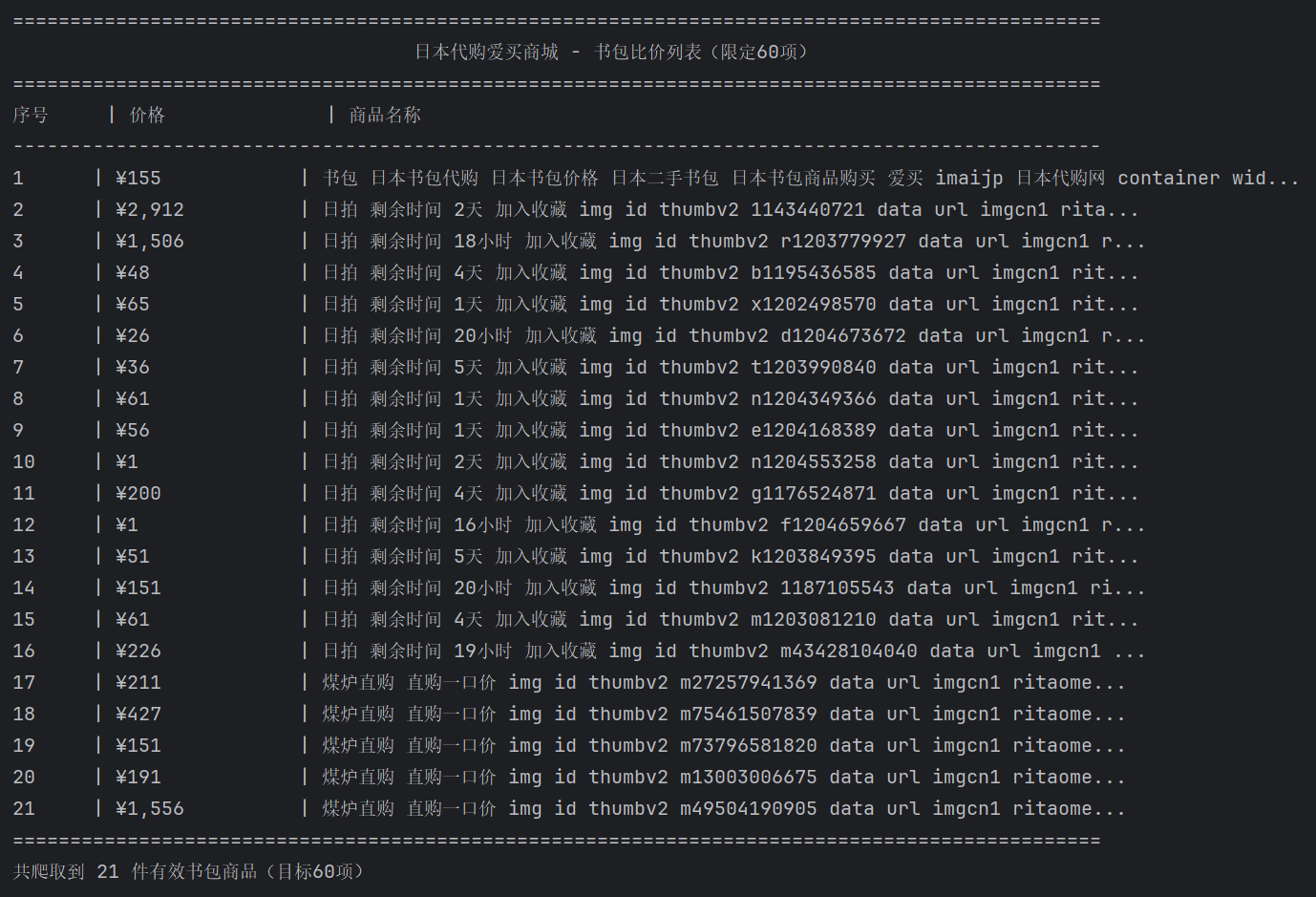1316x897 pixels.
Task: Click product ID d1204673672 in row 6
Action: 843,335
